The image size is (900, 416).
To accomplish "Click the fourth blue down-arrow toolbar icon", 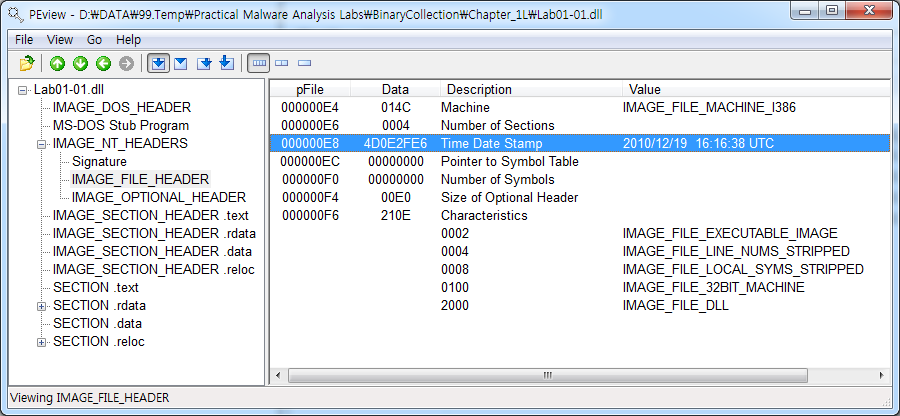I will [226, 63].
